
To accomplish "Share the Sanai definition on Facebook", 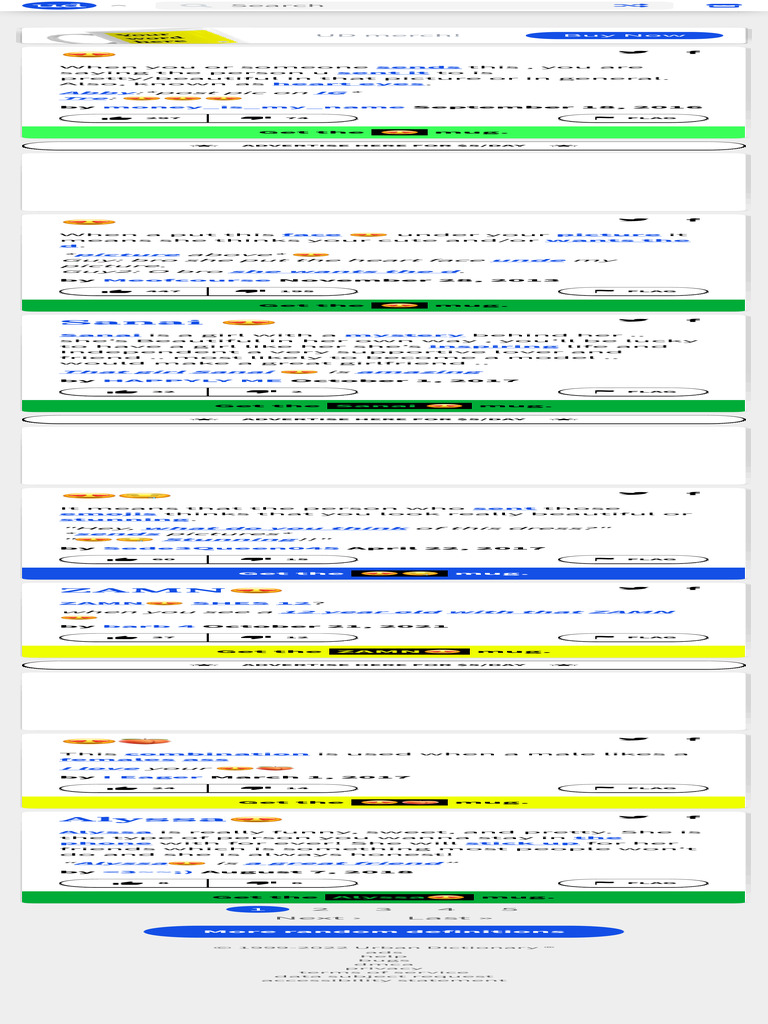I will [x=693, y=321].
